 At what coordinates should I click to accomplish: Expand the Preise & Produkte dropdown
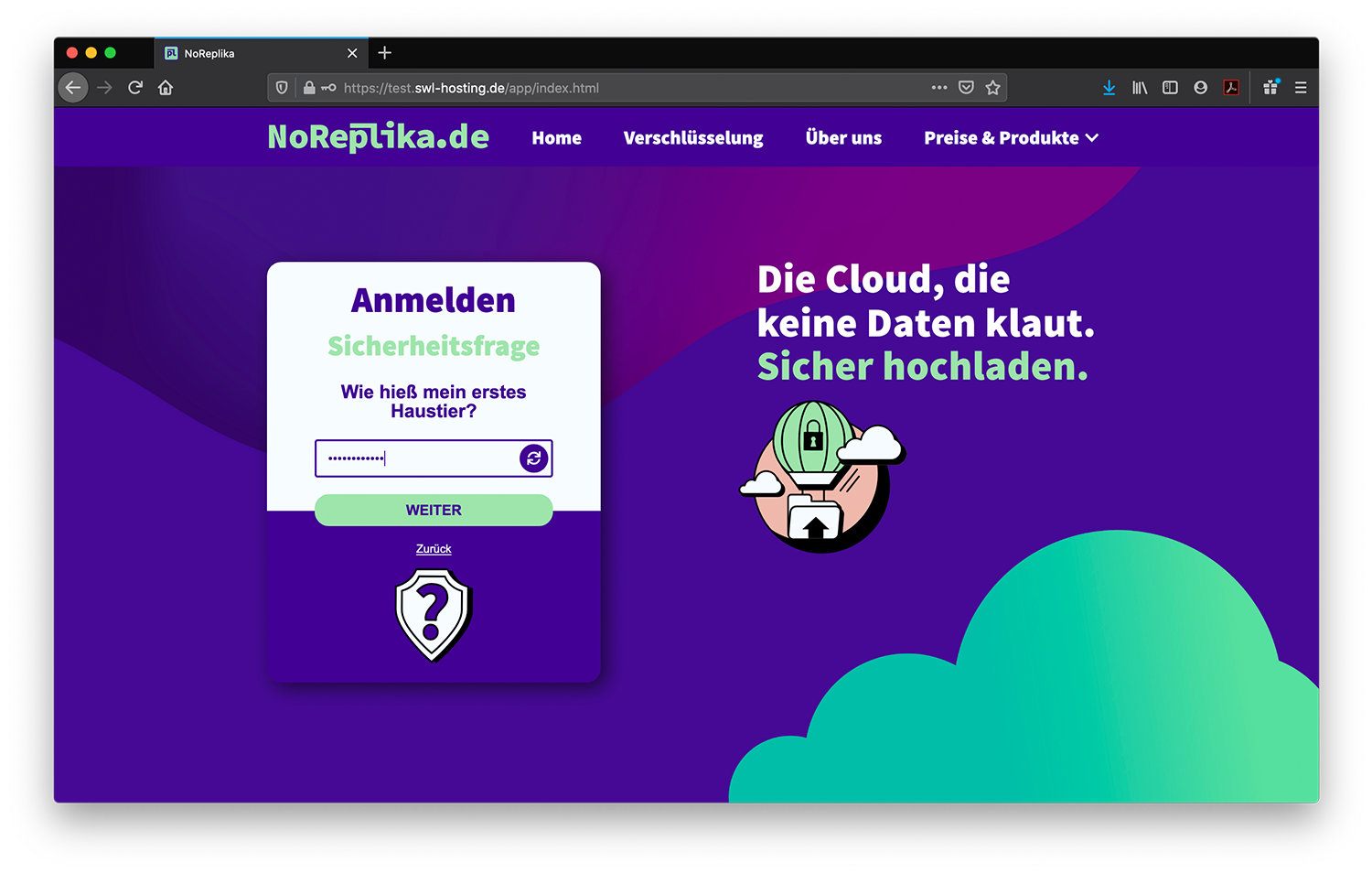pos(1011,138)
